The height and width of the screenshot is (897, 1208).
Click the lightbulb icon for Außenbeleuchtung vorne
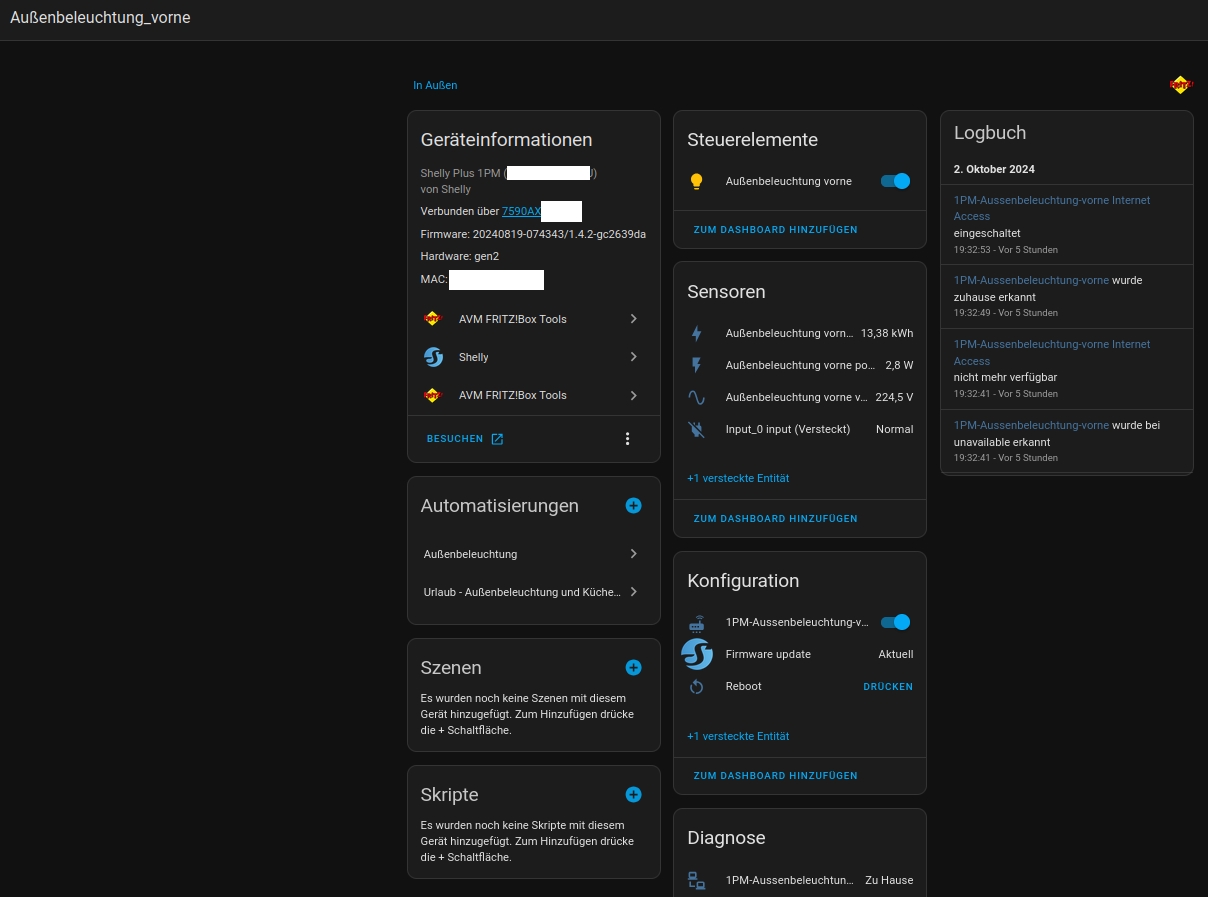[697, 181]
